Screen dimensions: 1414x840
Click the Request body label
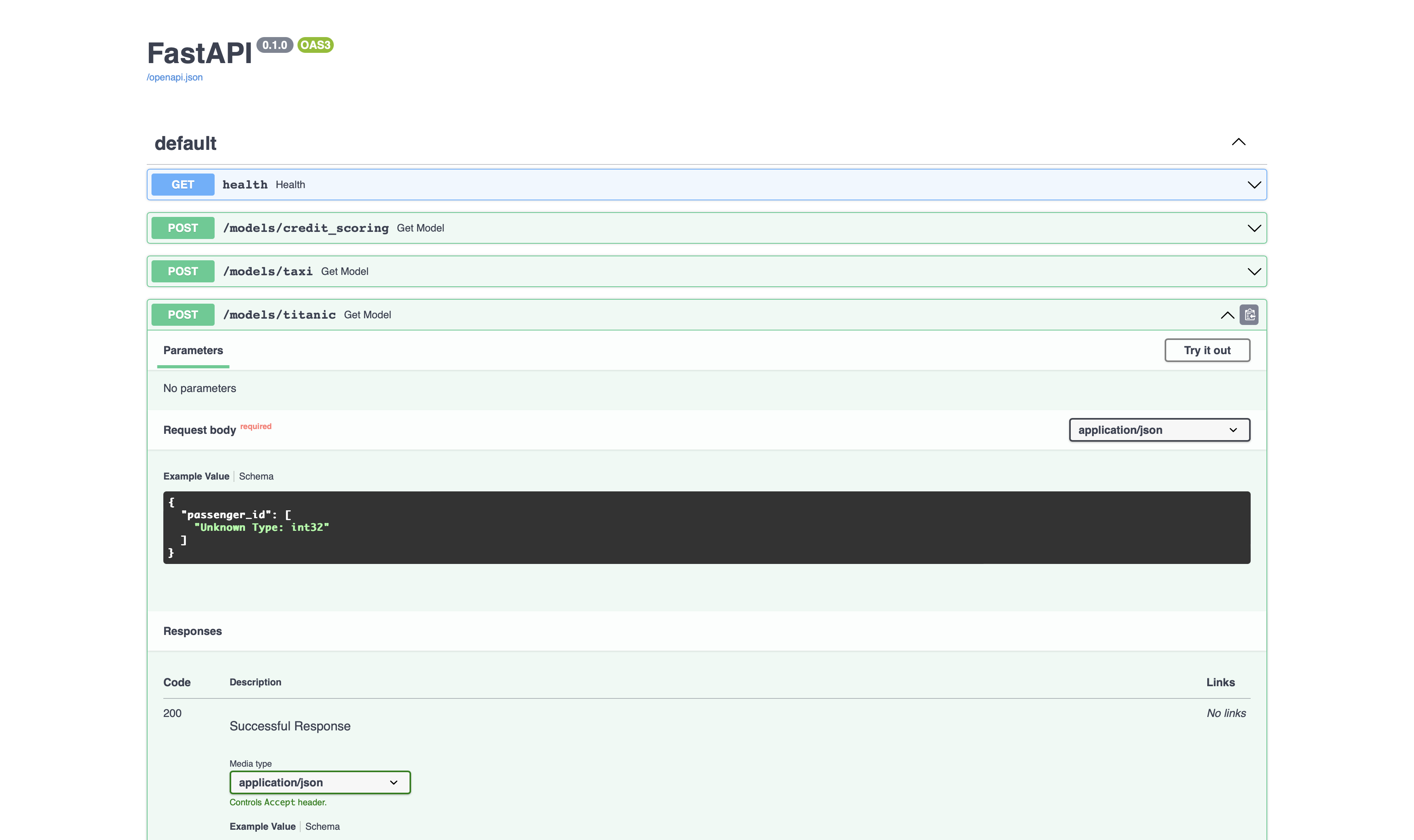tap(199, 430)
